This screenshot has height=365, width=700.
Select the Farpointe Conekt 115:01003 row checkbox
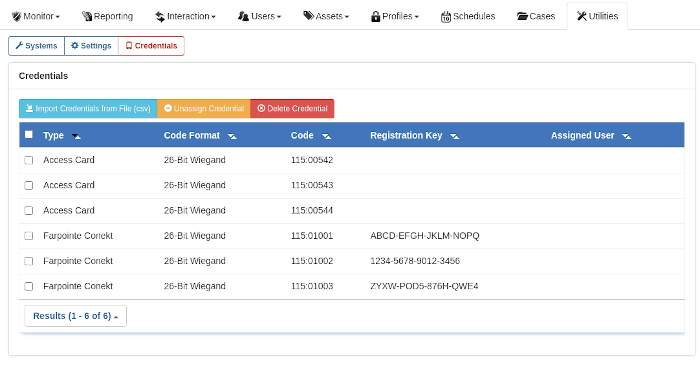(29, 286)
